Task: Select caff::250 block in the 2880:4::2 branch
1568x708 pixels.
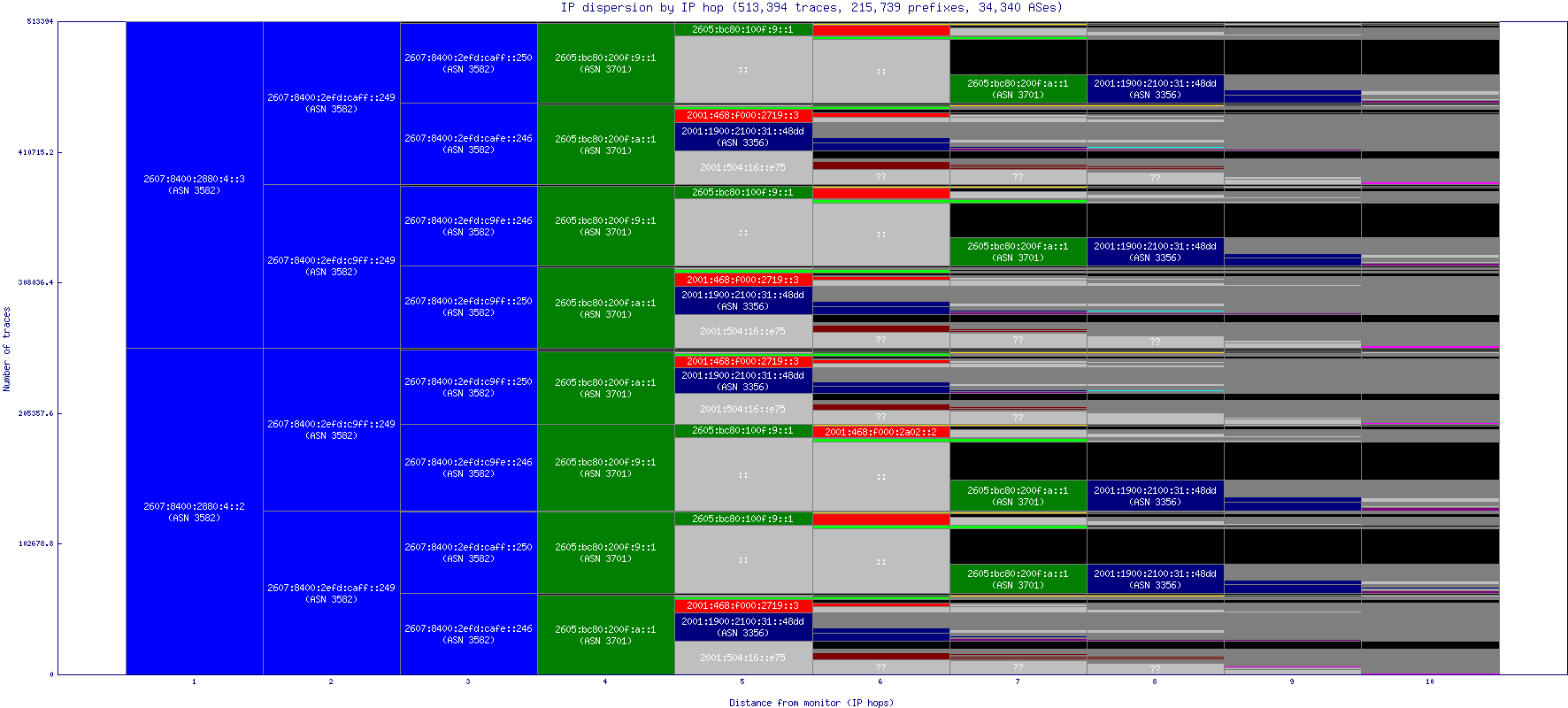Action: click(x=469, y=553)
